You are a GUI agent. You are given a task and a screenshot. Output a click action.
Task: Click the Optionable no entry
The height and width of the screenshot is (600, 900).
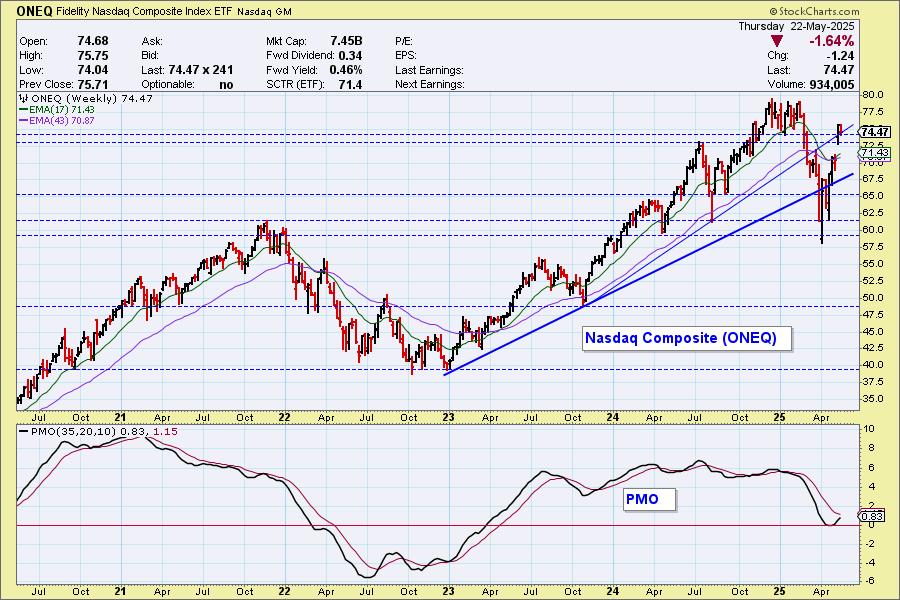pyautogui.click(x=187, y=84)
